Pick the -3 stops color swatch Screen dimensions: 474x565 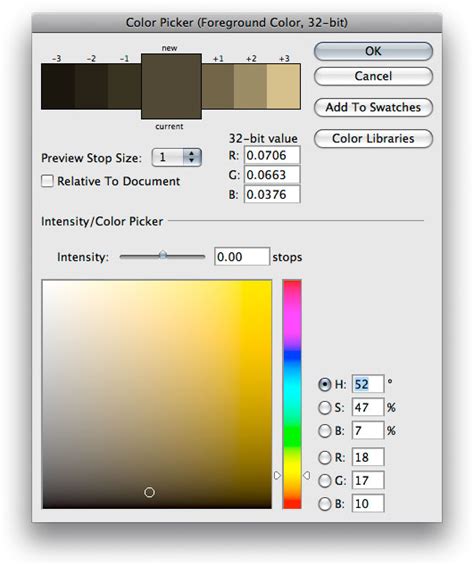(58, 86)
